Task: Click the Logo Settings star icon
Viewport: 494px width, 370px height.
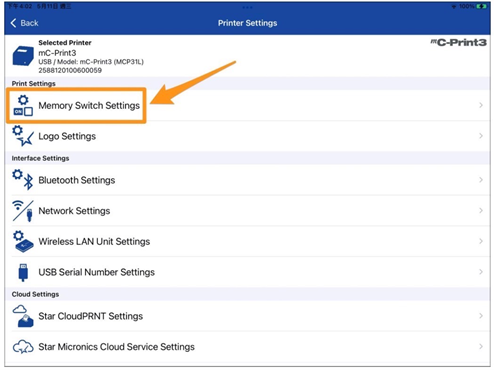Action: coord(23,136)
